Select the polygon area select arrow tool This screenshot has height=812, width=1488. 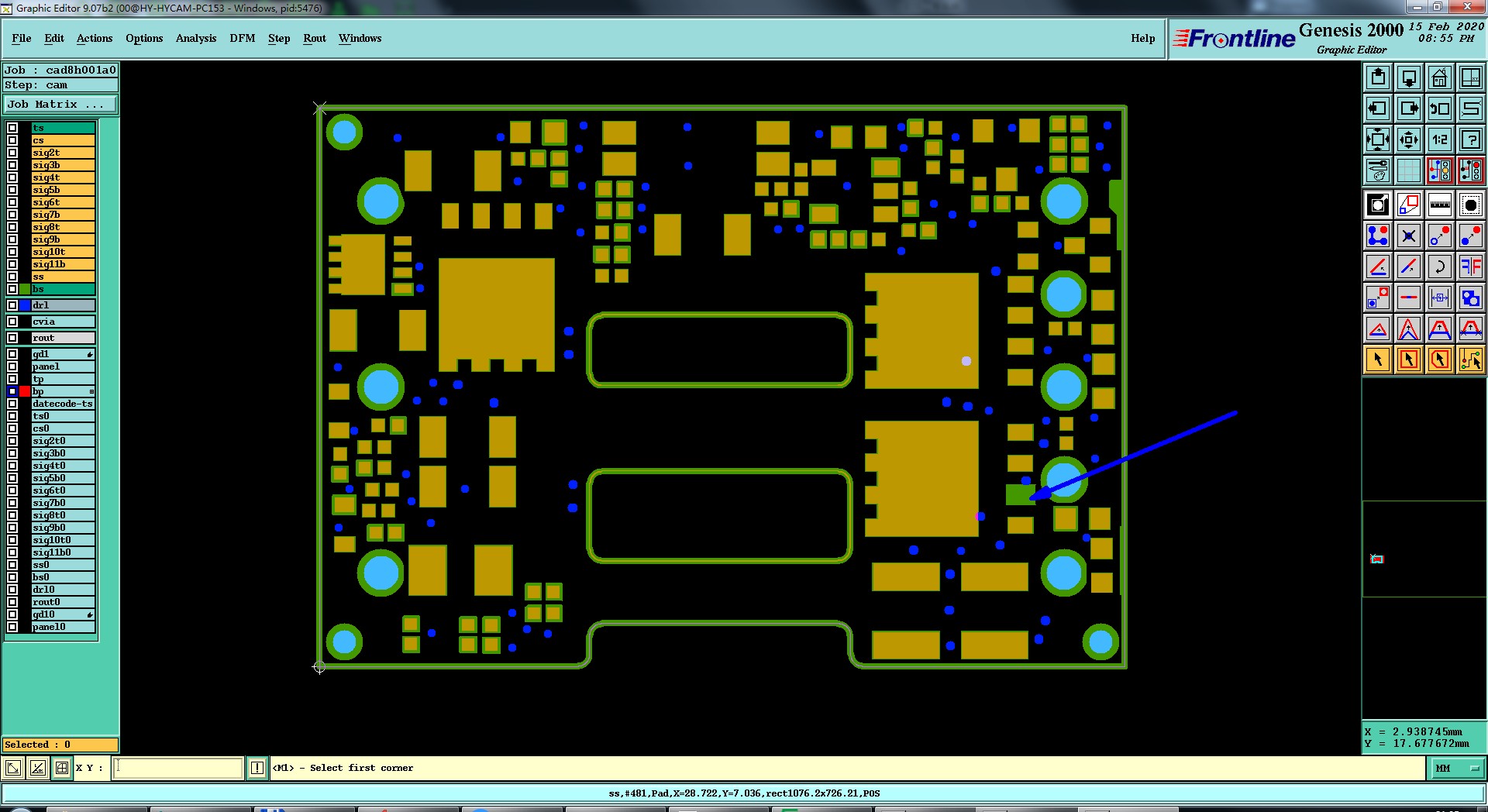[x=1440, y=360]
